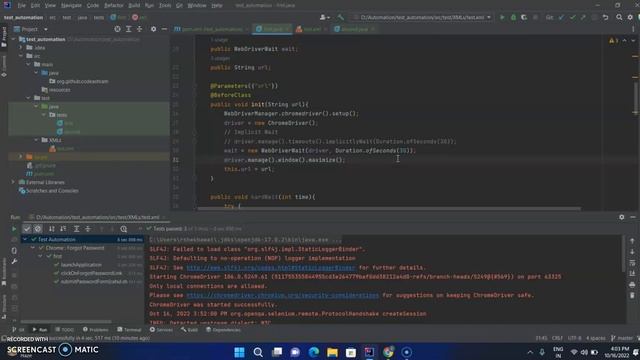Image resolution: width=640 pixels, height=360 pixels.
Task: Collapse the main folder
Action: 28,64
